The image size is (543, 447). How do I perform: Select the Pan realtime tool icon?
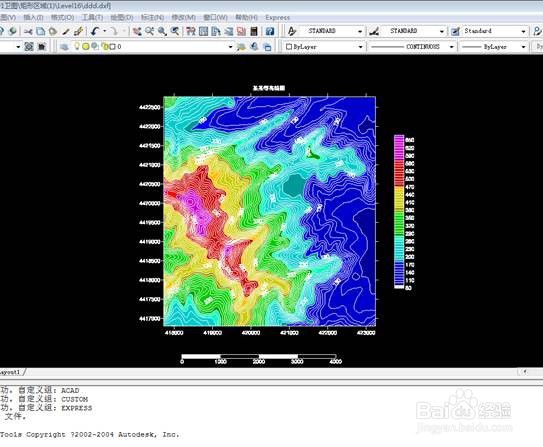click(137, 32)
